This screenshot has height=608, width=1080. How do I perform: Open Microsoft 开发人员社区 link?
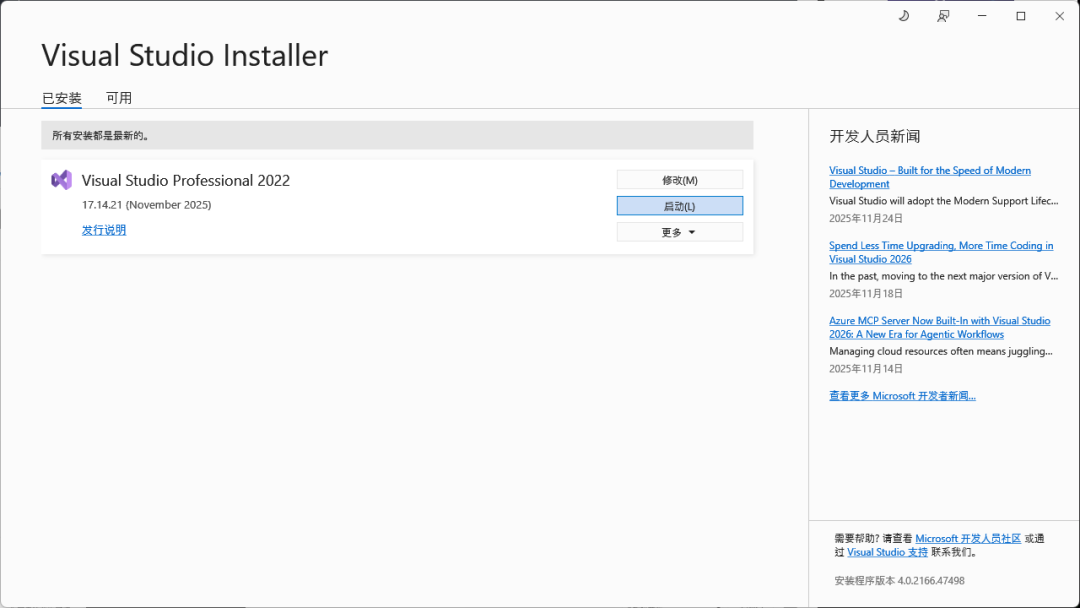(968, 538)
